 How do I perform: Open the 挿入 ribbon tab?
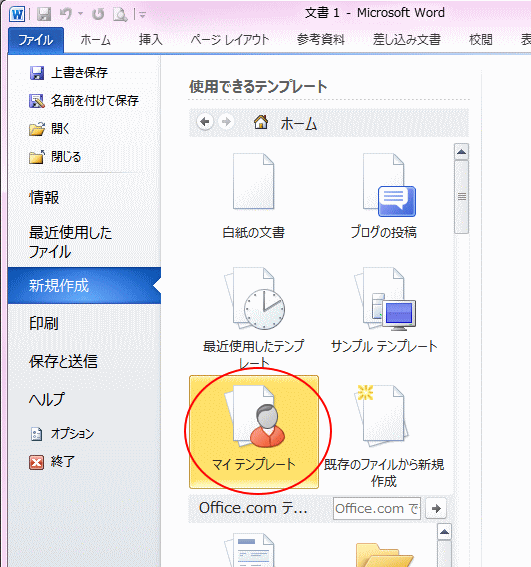pyautogui.click(x=150, y=40)
